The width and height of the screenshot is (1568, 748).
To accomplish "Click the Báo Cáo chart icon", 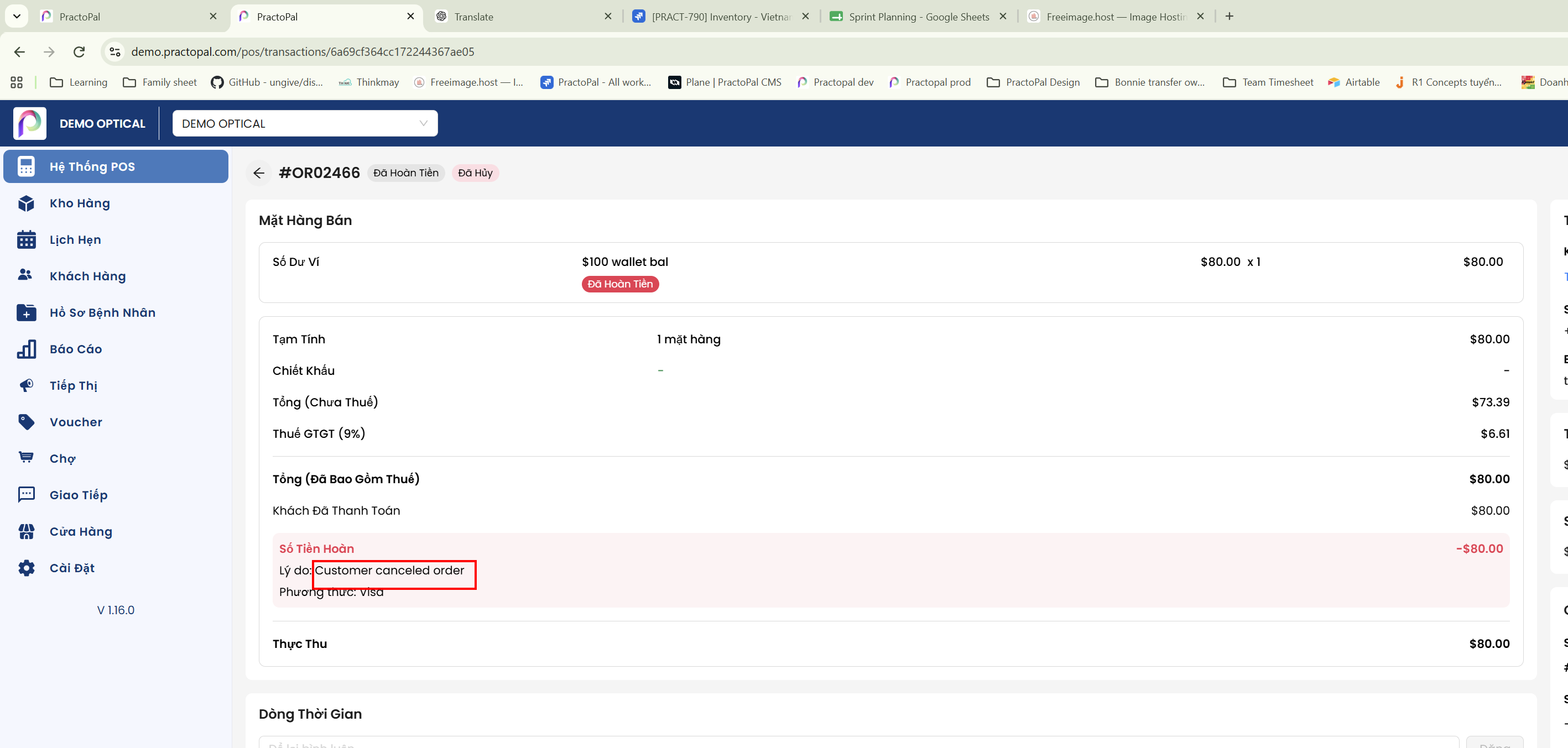I will [26, 349].
